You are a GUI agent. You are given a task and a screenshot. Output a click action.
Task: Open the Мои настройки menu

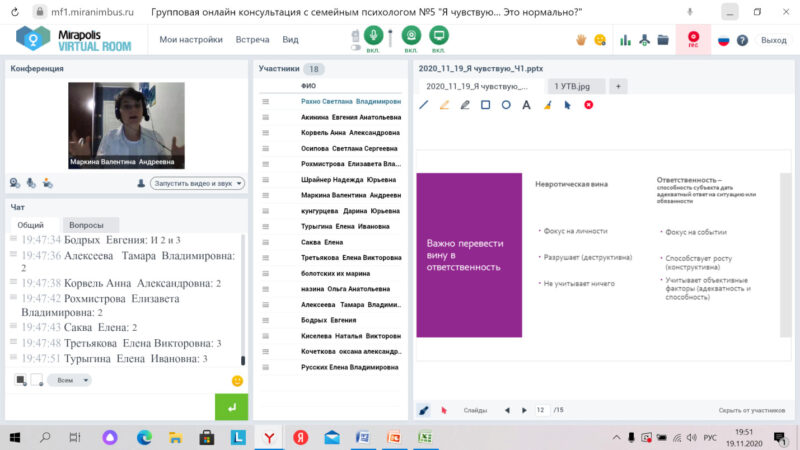tap(191, 39)
